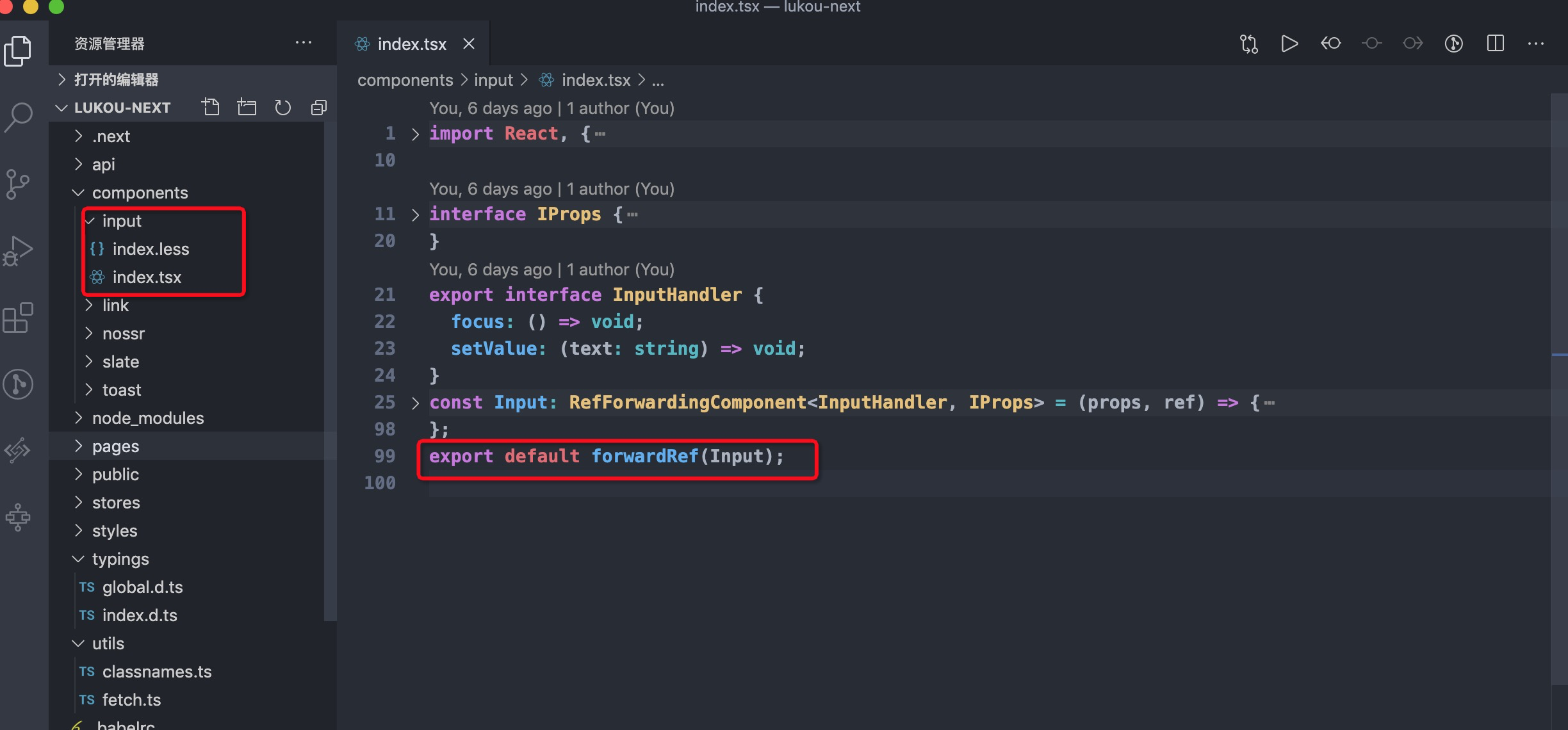
Task: Expand the folded import statement on line 1
Action: pos(415,134)
